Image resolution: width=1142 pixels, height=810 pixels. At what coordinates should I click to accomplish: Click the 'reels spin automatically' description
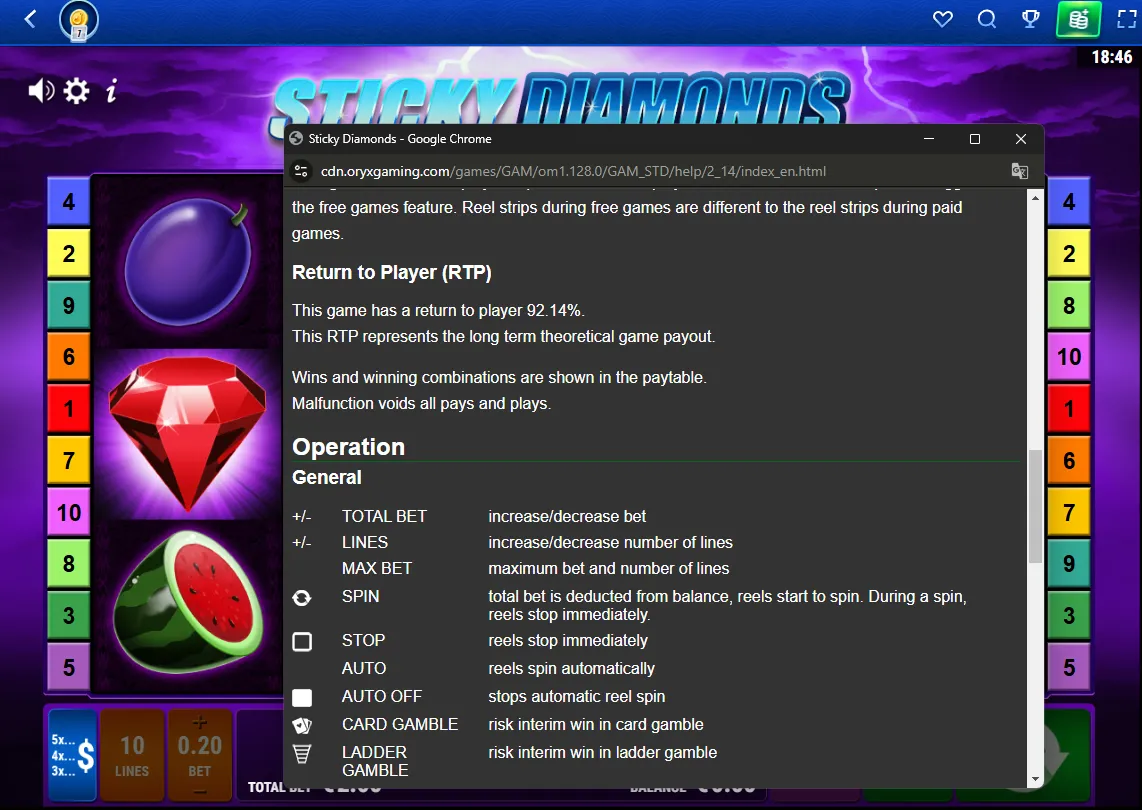click(572, 669)
